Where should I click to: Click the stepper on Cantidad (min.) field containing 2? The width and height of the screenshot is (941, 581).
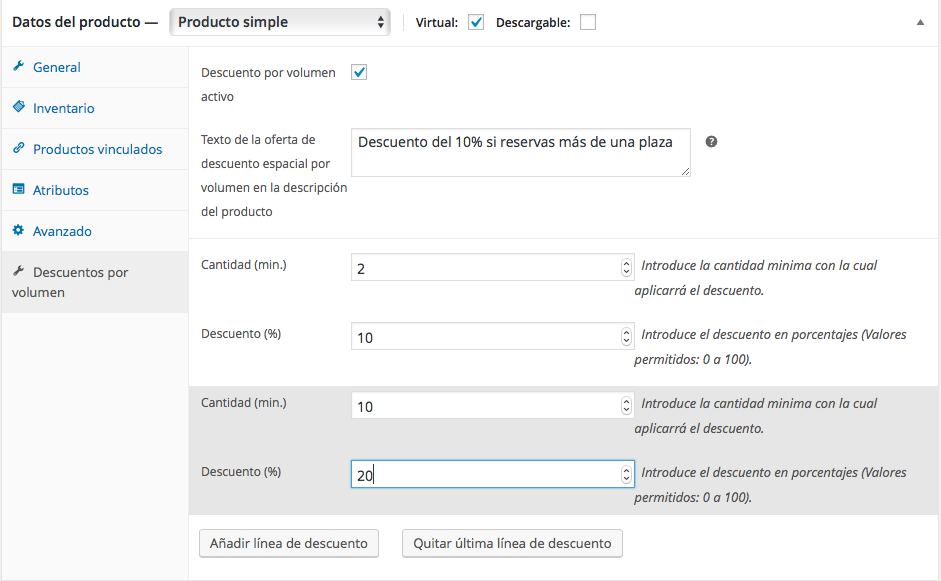tap(626, 267)
